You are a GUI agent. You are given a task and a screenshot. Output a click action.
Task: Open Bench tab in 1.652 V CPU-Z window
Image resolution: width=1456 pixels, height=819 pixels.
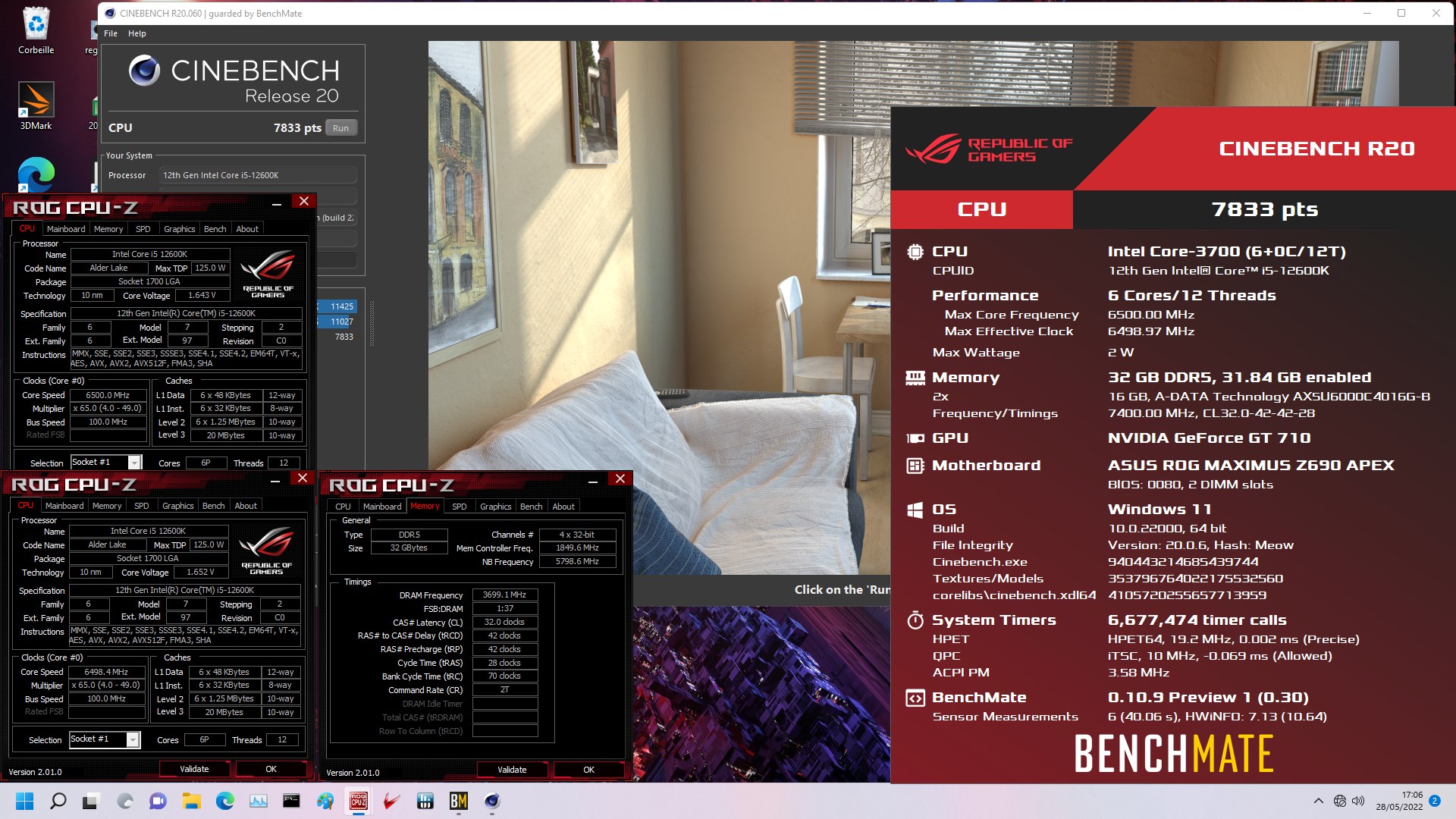point(214,505)
